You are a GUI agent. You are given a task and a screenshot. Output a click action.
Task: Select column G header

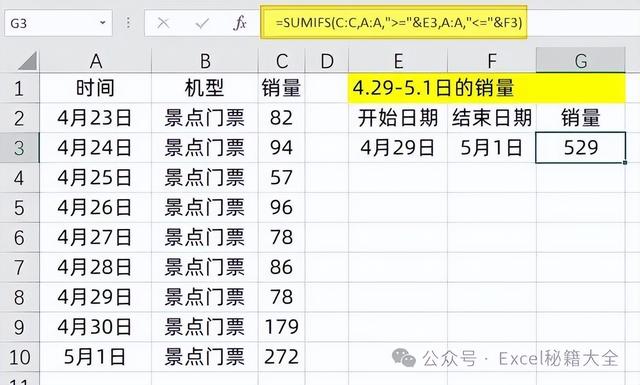tap(581, 60)
